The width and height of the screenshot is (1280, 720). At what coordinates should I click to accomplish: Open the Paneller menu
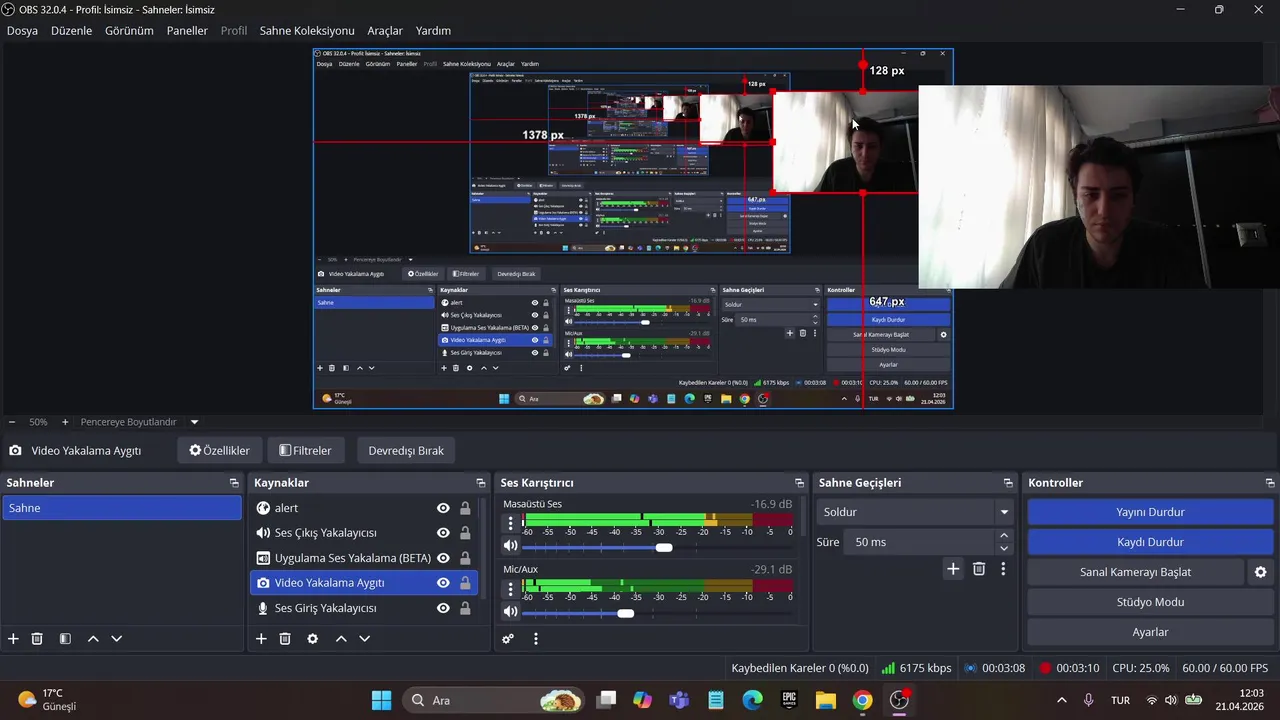(187, 31)
